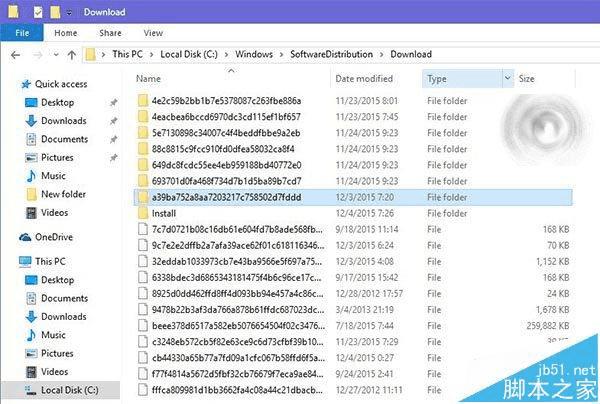Open pinned Documents under Quick access
This screenshot has width=600, height=404.
pos(64,139)
